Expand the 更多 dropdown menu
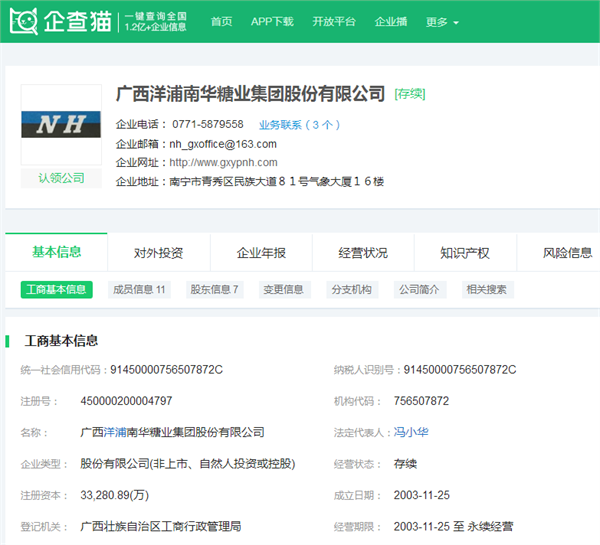Screen dimensions: 600x545 pos(442,22)
